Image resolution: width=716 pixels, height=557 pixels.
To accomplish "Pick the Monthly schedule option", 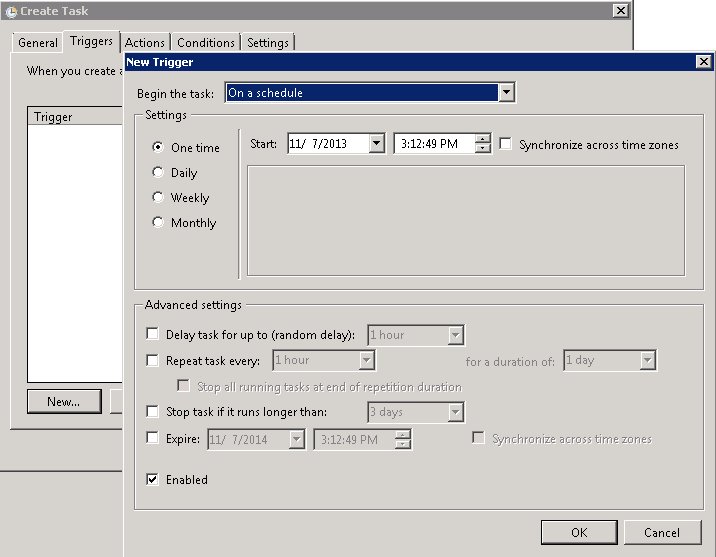I will pos(158,223).
